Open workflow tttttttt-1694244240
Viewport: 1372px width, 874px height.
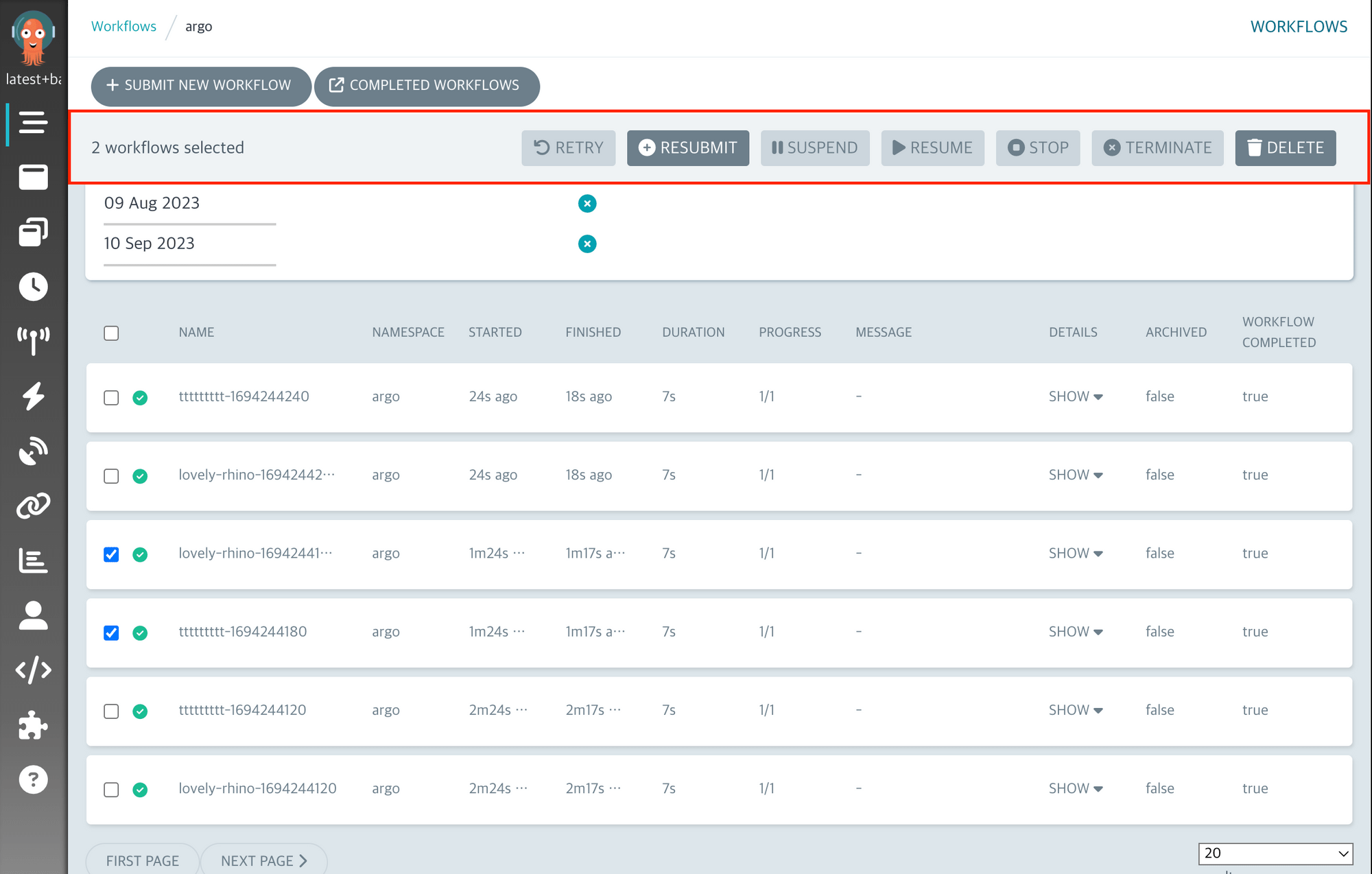tap(244, 397)
